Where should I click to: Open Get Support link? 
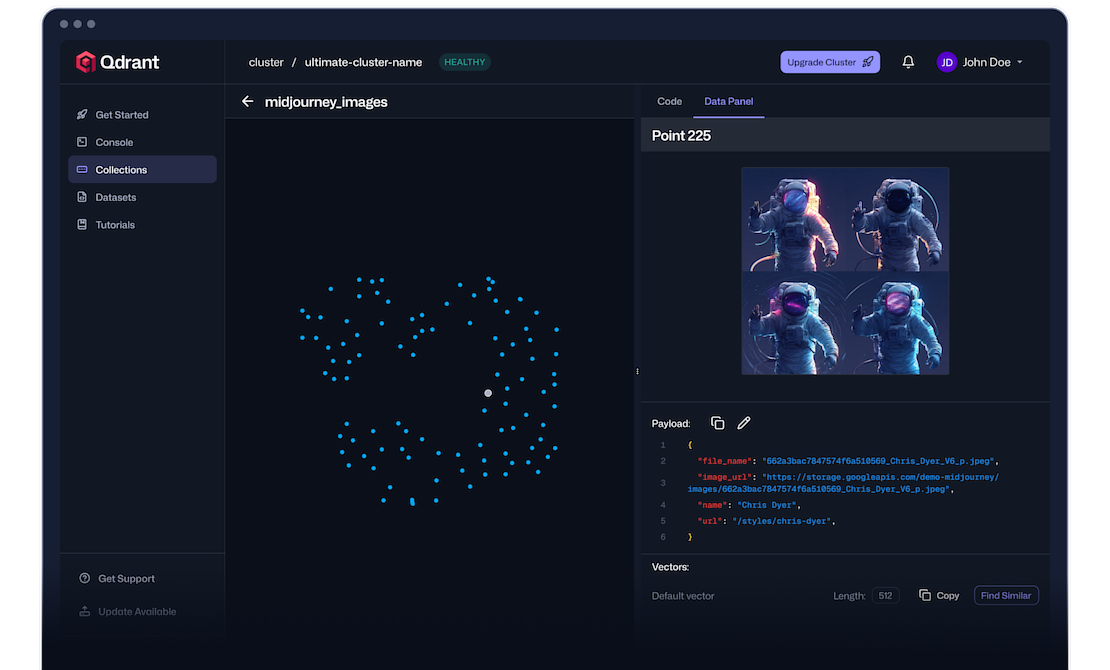(126, 579)
